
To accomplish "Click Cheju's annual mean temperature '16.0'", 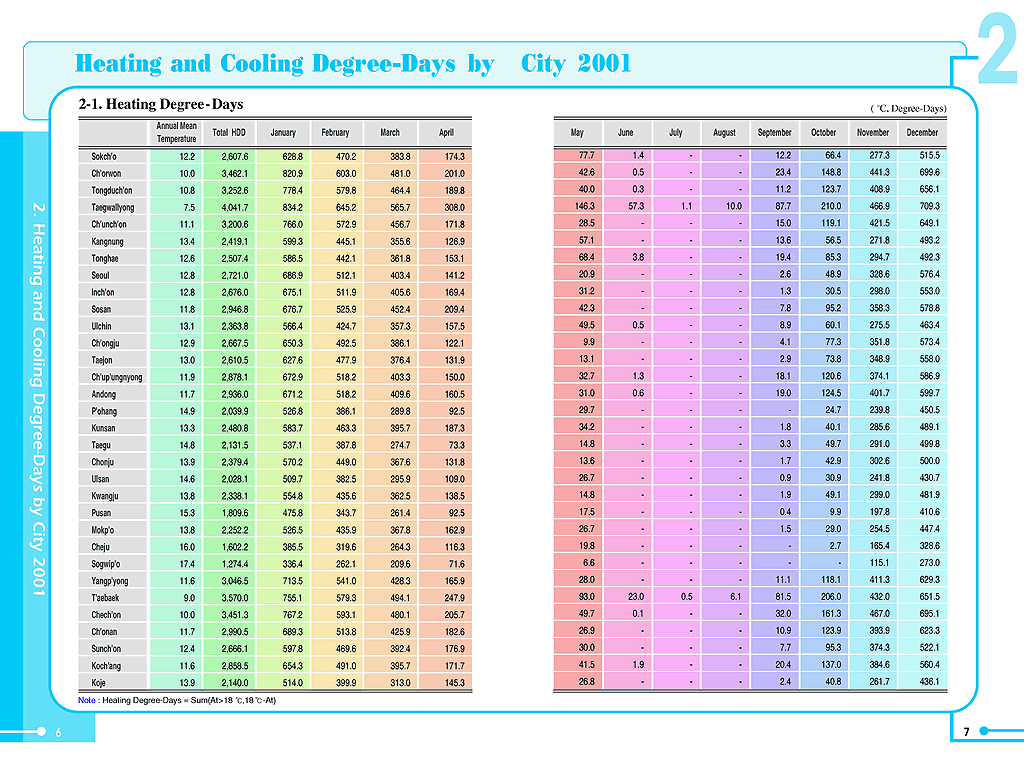I will [x=187, y=547].
